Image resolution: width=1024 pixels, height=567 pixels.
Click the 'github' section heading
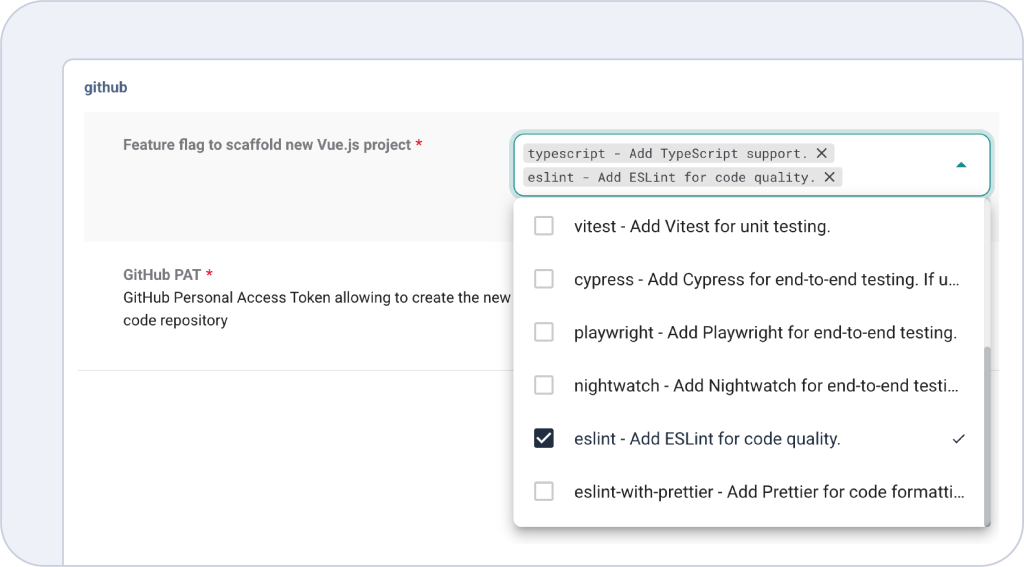coord(106,87)
